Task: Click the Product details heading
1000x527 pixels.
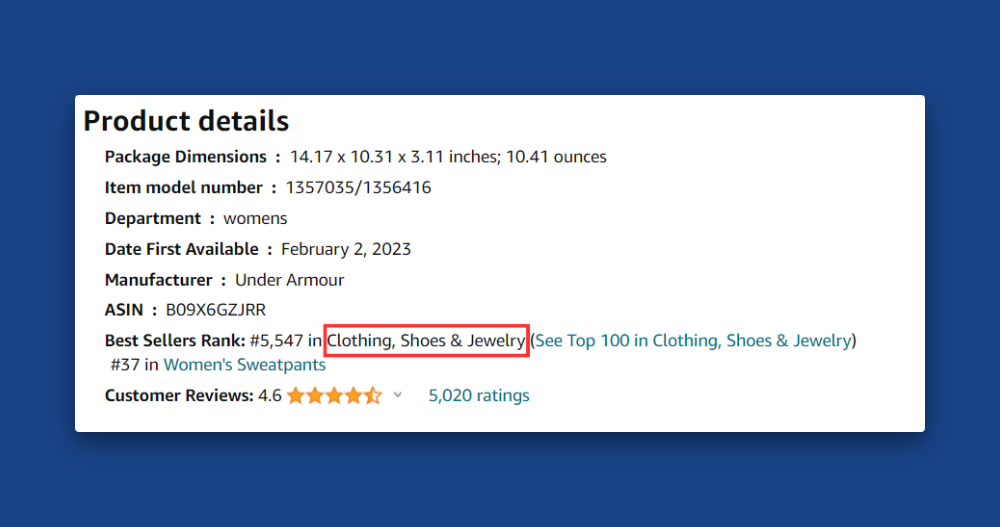Action: point(186,121)
